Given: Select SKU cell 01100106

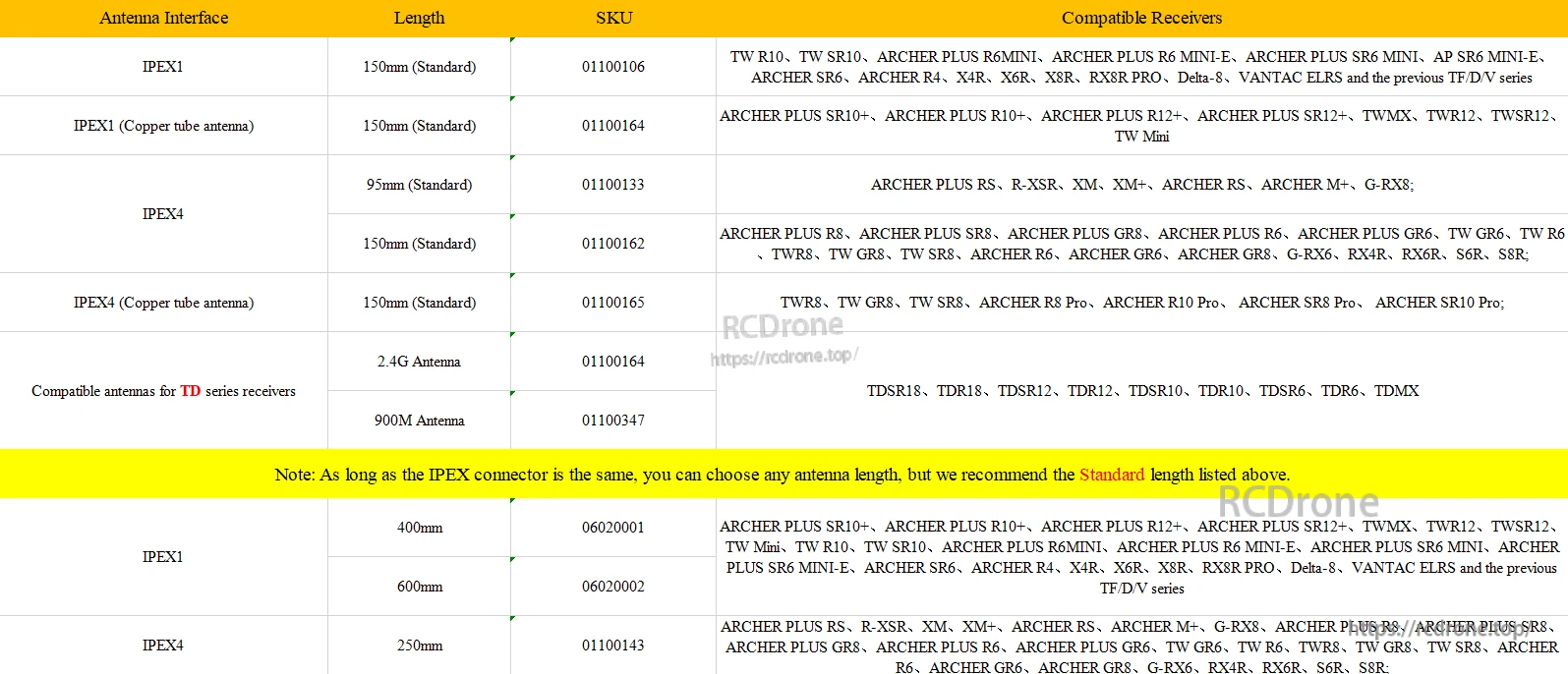Looking at the screenshot, I should [x=613, y=67].
